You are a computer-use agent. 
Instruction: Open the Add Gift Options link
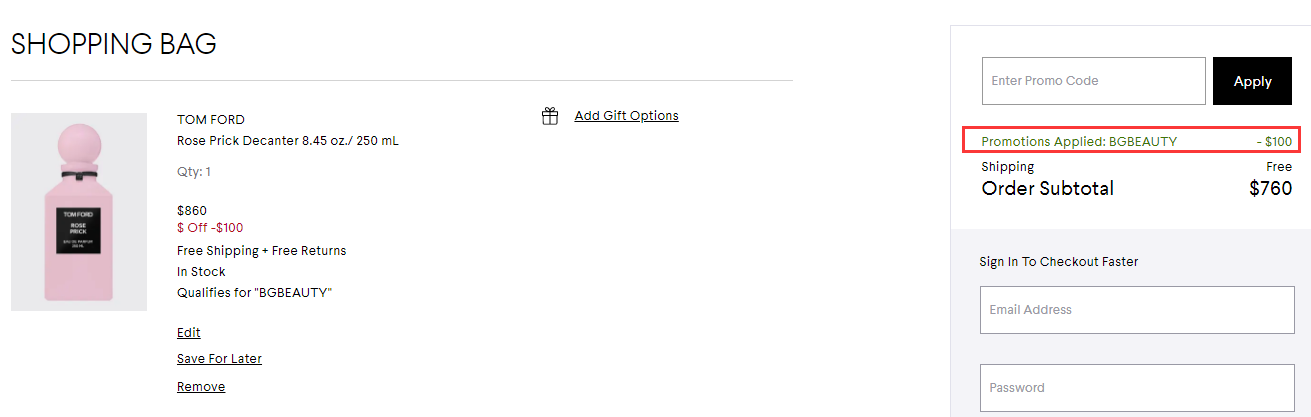click(626, 116)
